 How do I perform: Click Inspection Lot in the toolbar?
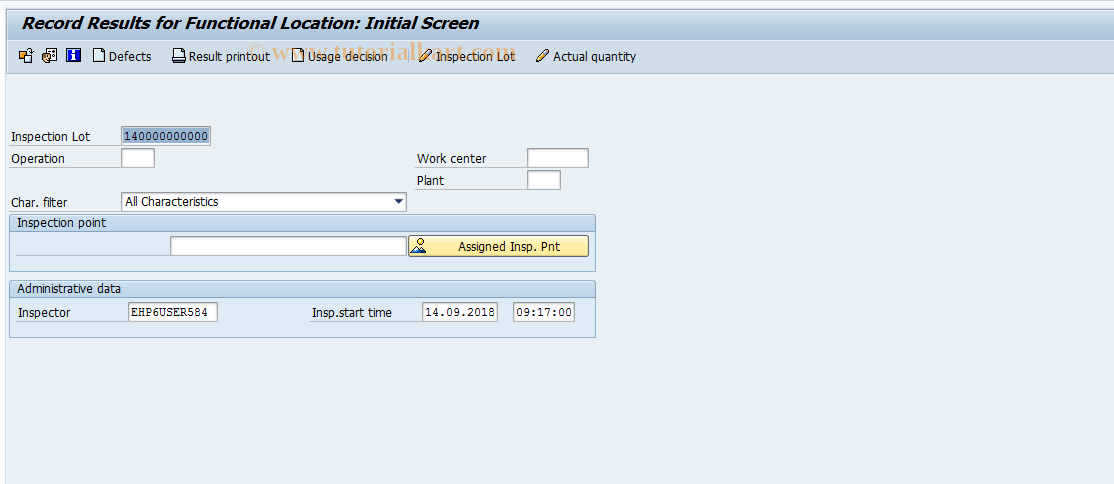click(x=467, y=56)
